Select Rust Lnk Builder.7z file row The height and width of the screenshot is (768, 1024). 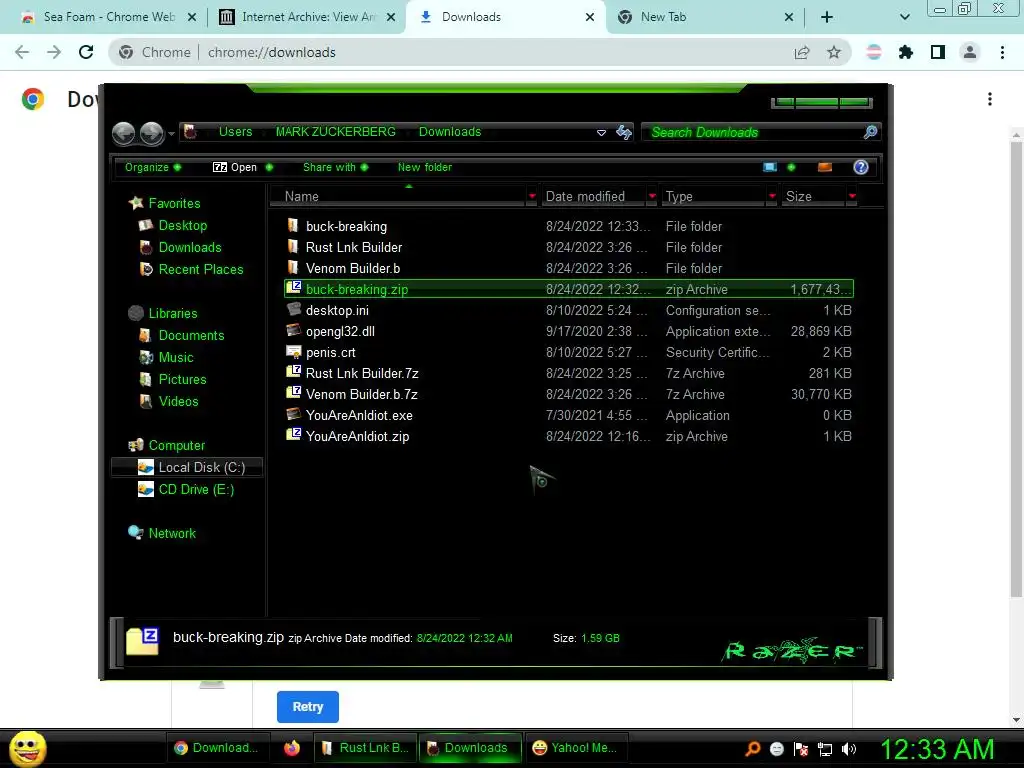click(569, 373)
